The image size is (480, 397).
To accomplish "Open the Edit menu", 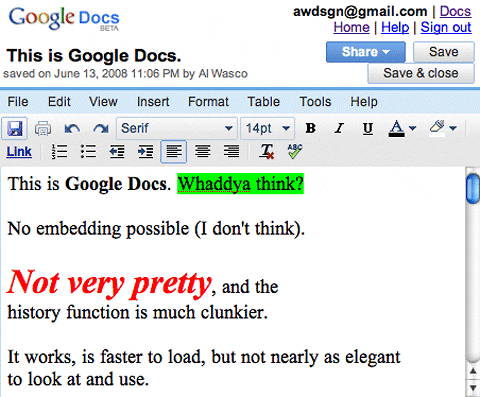I will (x=59, y=102).
